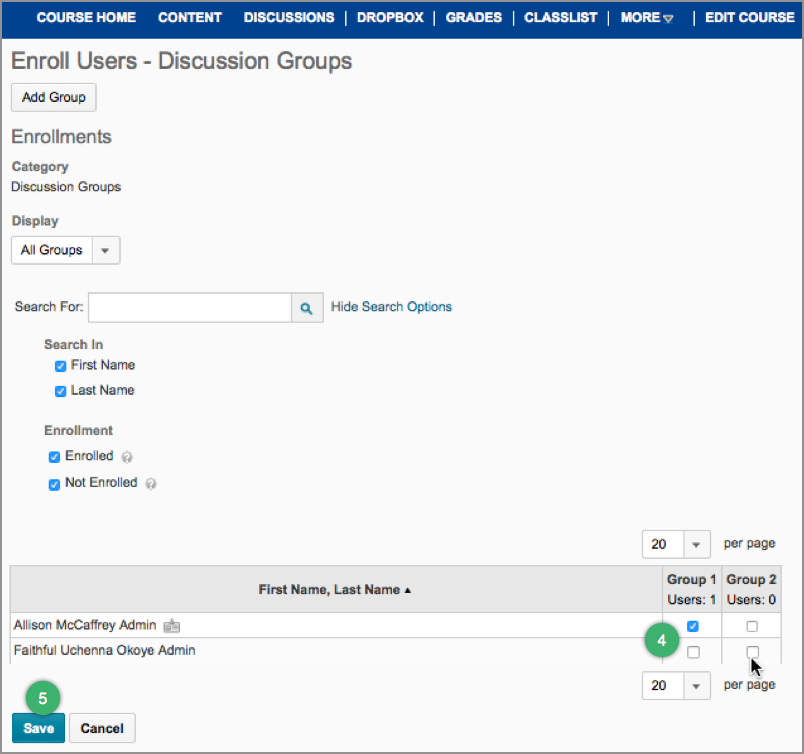The height and width of the screenshot is (754, 804).
Task: Open the CLASSLIST tab
Action: (x=560, y=17)
